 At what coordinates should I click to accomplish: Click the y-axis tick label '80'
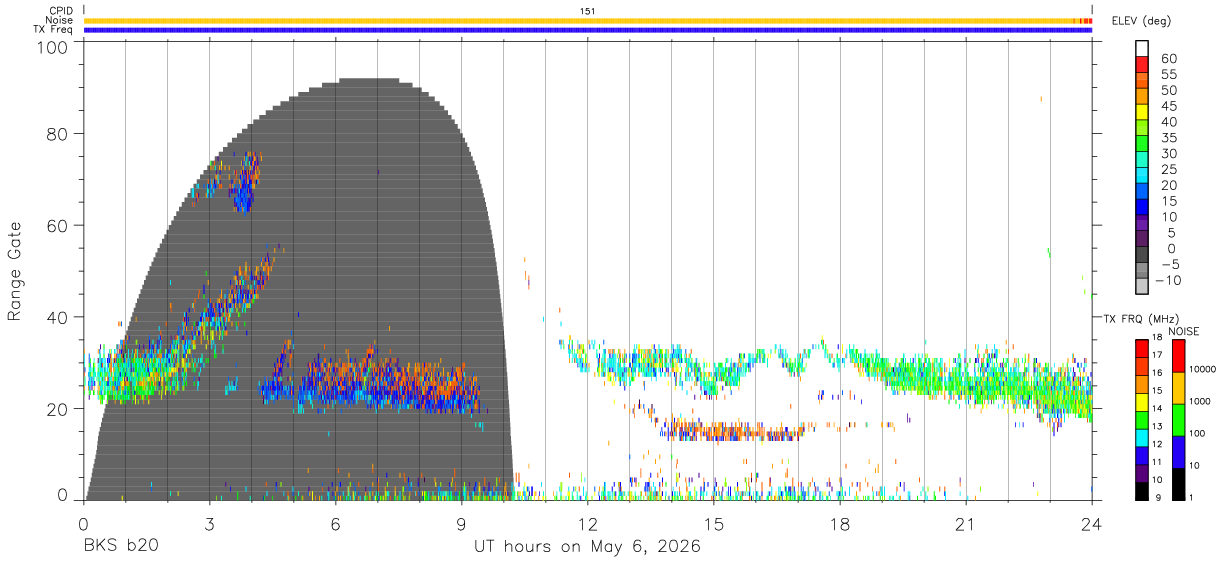(58, 134)
